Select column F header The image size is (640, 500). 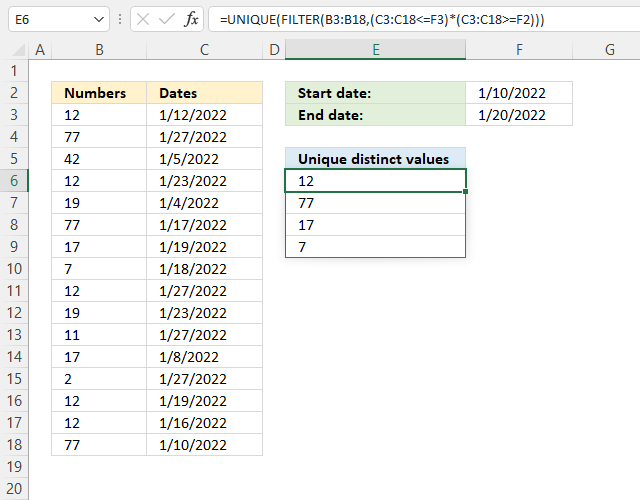pos(519,50)
